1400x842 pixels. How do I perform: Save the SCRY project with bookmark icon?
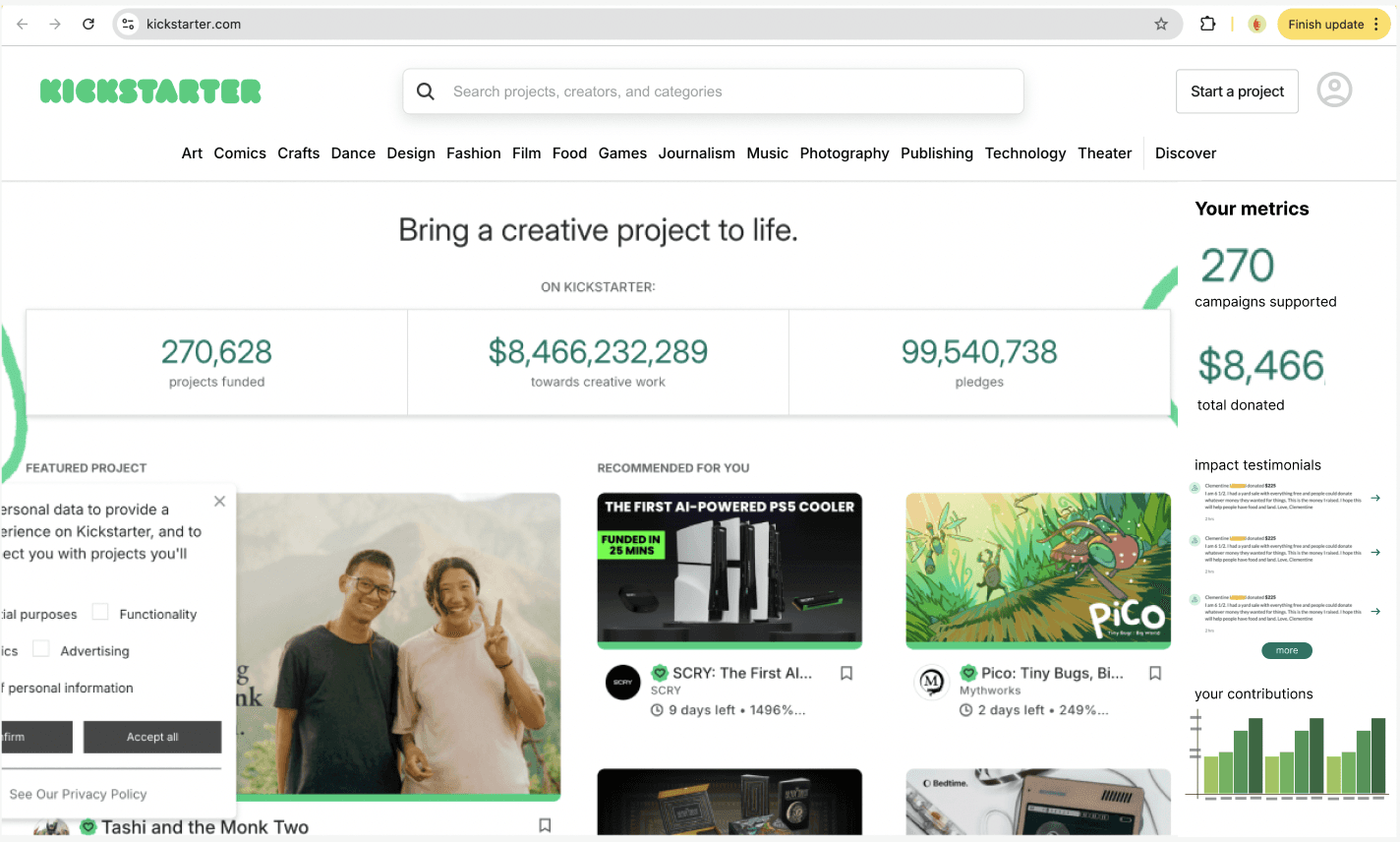coord(846,673)
